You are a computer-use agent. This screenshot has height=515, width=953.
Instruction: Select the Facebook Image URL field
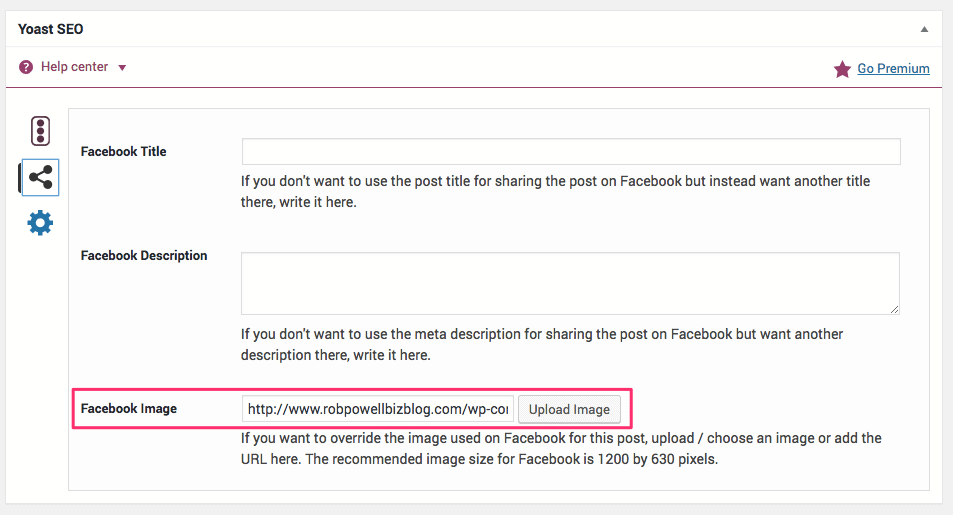(x=377, y=409)
